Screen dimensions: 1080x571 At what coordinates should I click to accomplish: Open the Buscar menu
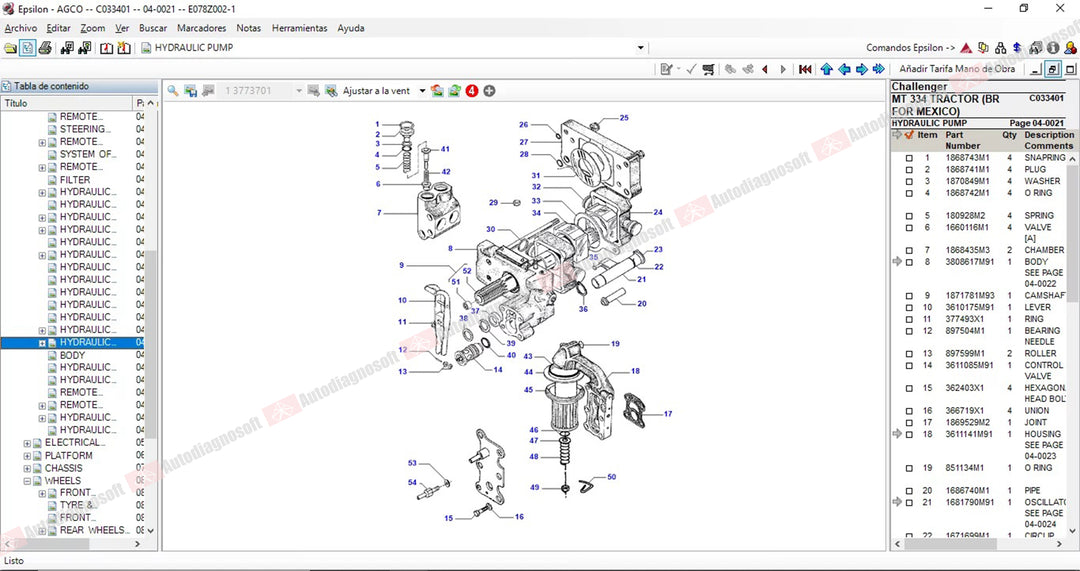click(x=153, y=28)
